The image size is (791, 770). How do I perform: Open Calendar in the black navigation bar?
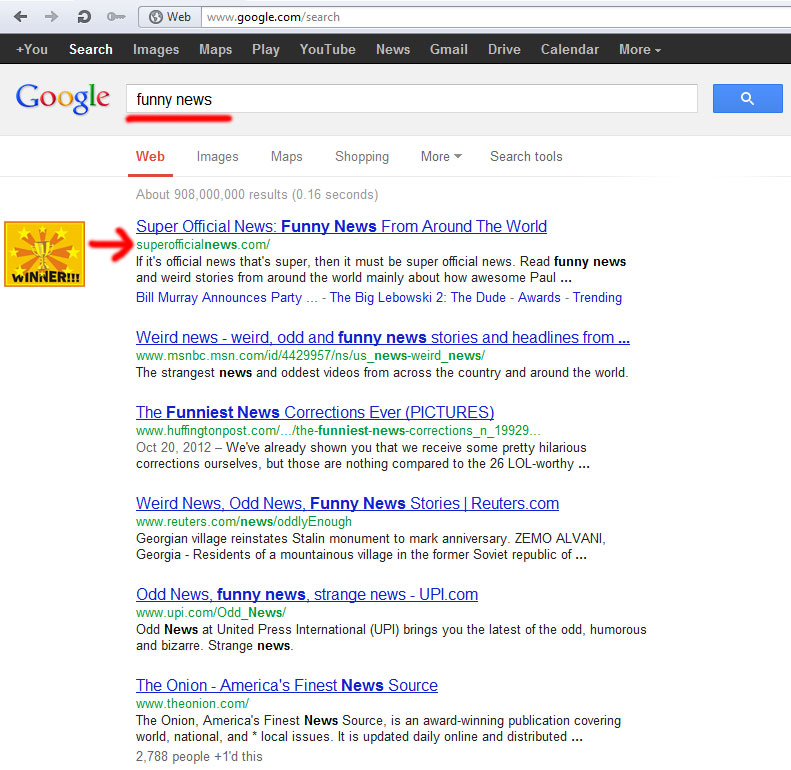(x=570, y=49)
